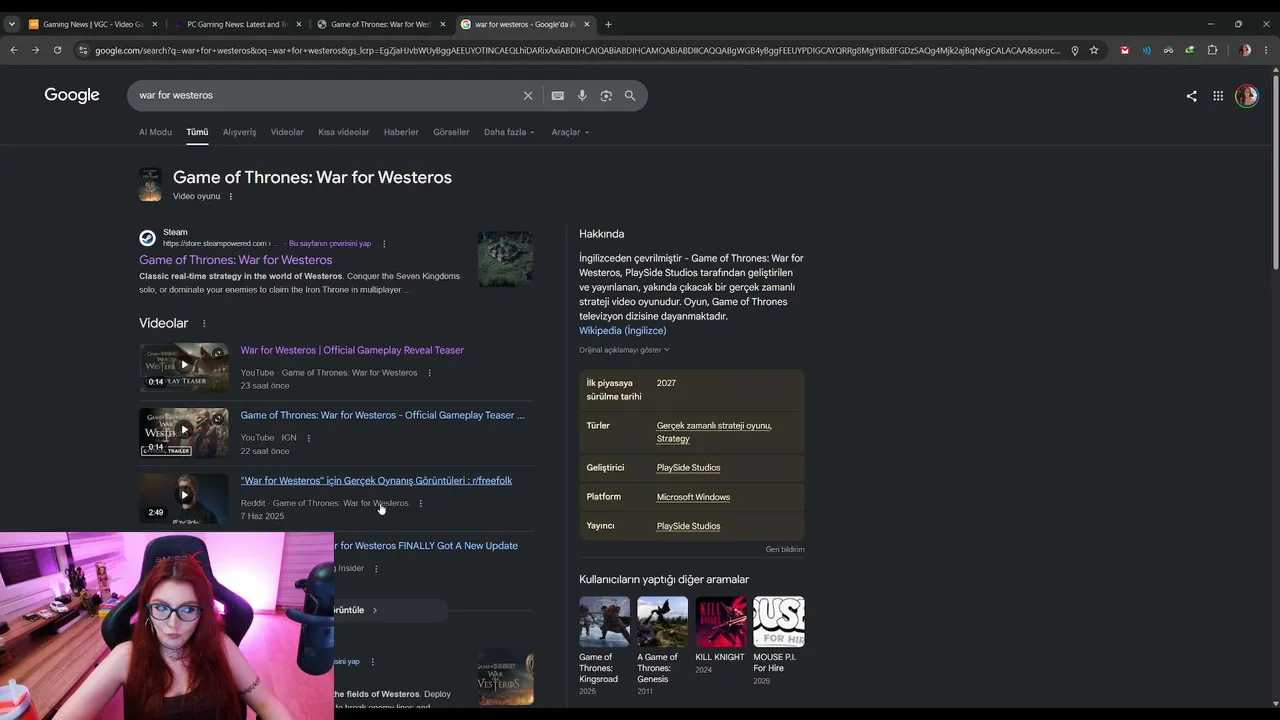Viewport: 1280px width, 720px height.
Task: Open the IGN Official Gameplay Teaser link
Action: (x=382, y=415)
